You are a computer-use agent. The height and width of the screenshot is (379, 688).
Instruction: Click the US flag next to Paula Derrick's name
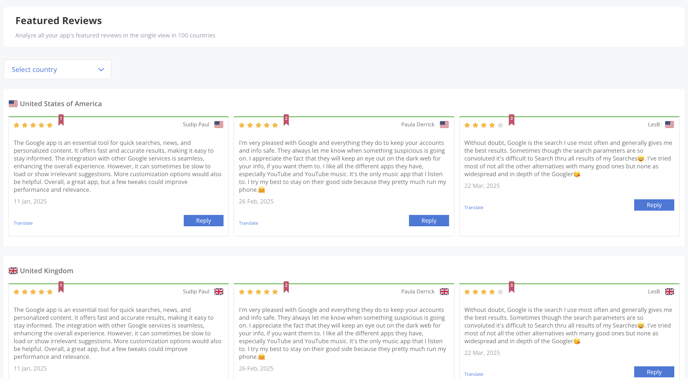pyautogui.click(x=444, y=125)
